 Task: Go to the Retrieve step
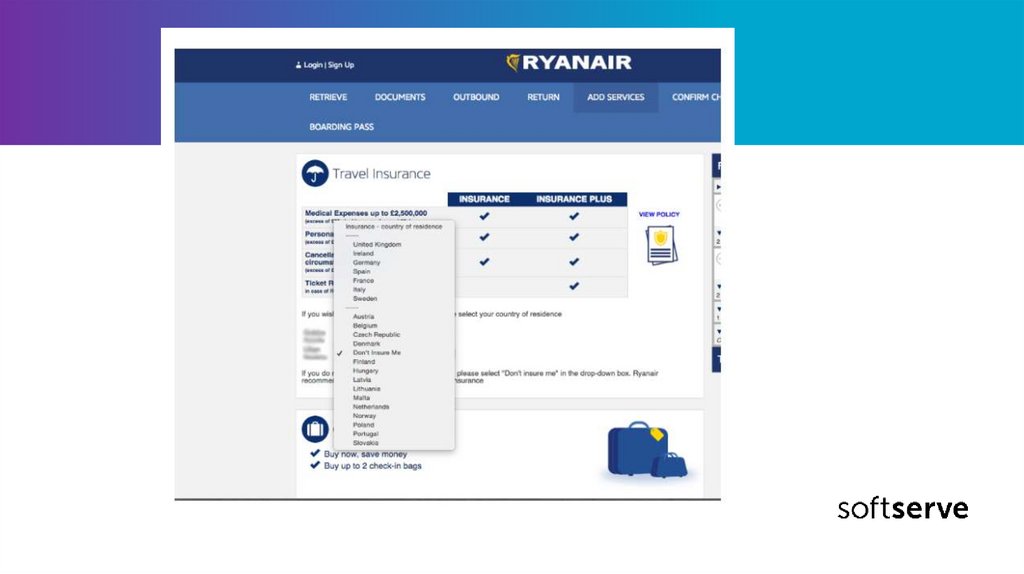click(328, 97)
